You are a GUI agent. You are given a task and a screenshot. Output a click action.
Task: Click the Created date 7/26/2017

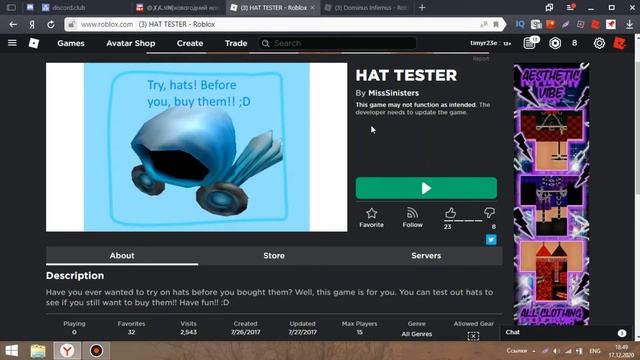click(x=245, y=332)
